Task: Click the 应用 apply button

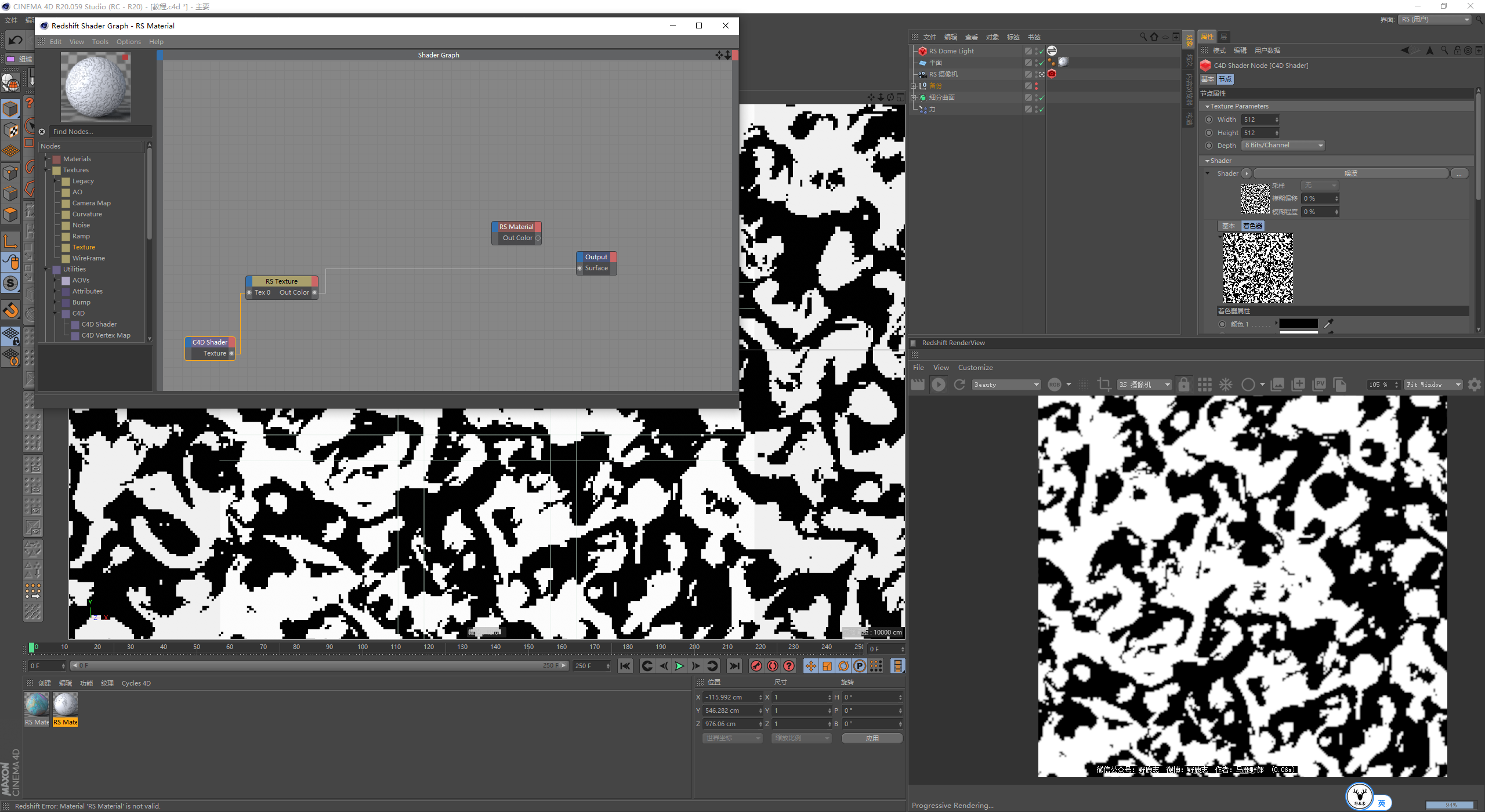Action: (872, 738)
